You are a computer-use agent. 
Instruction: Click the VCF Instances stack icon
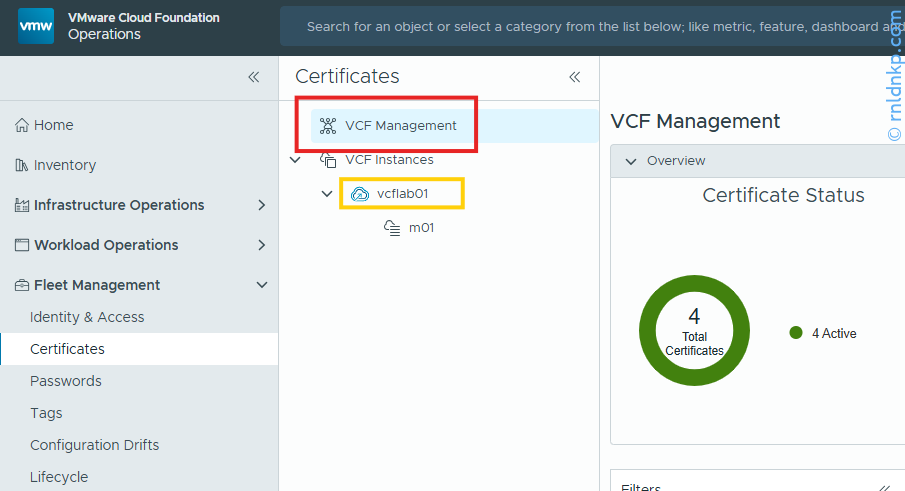327,160
